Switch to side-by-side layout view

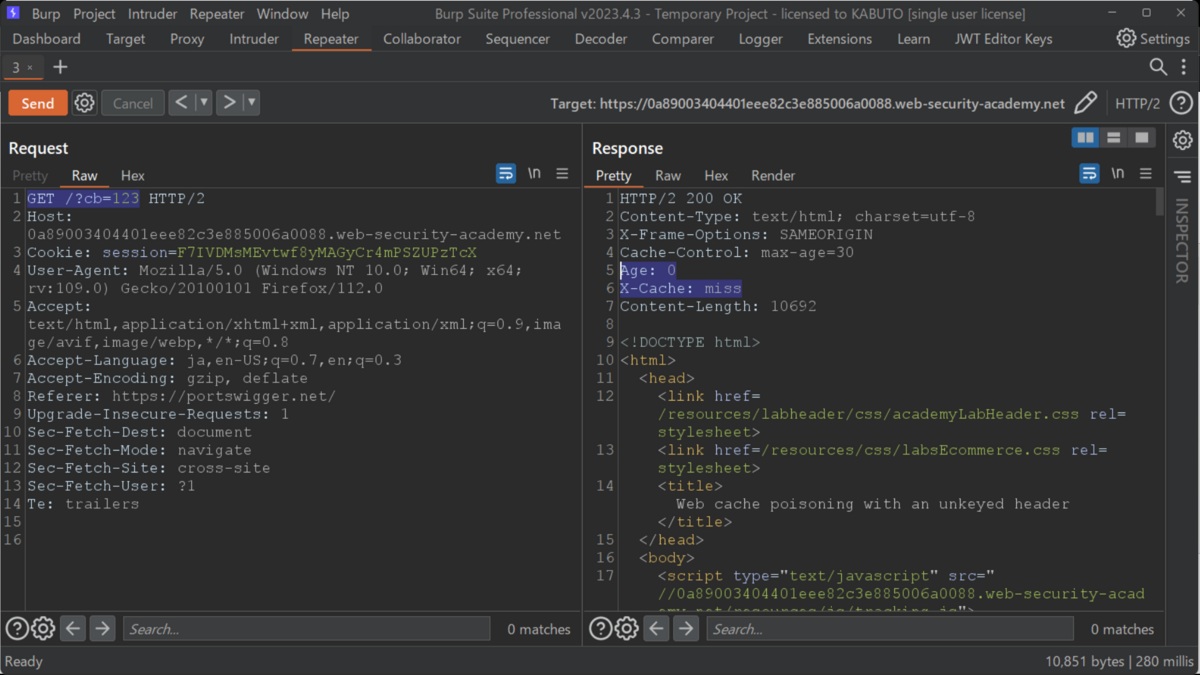(x=1085, y=138)
